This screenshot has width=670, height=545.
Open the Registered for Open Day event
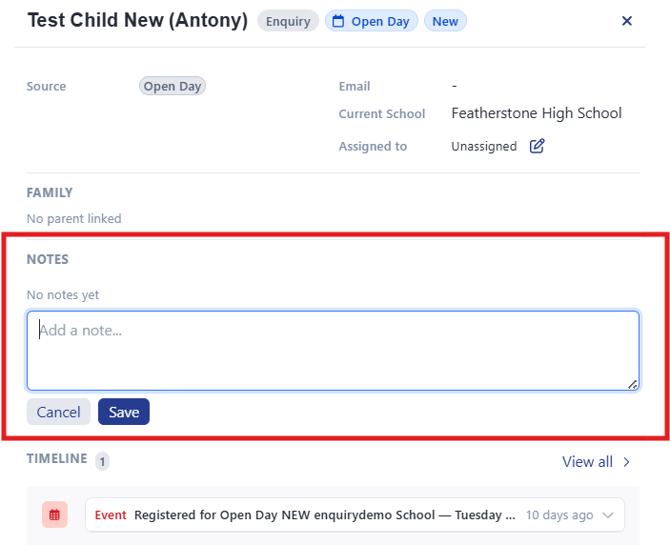(x=325, y=515)
